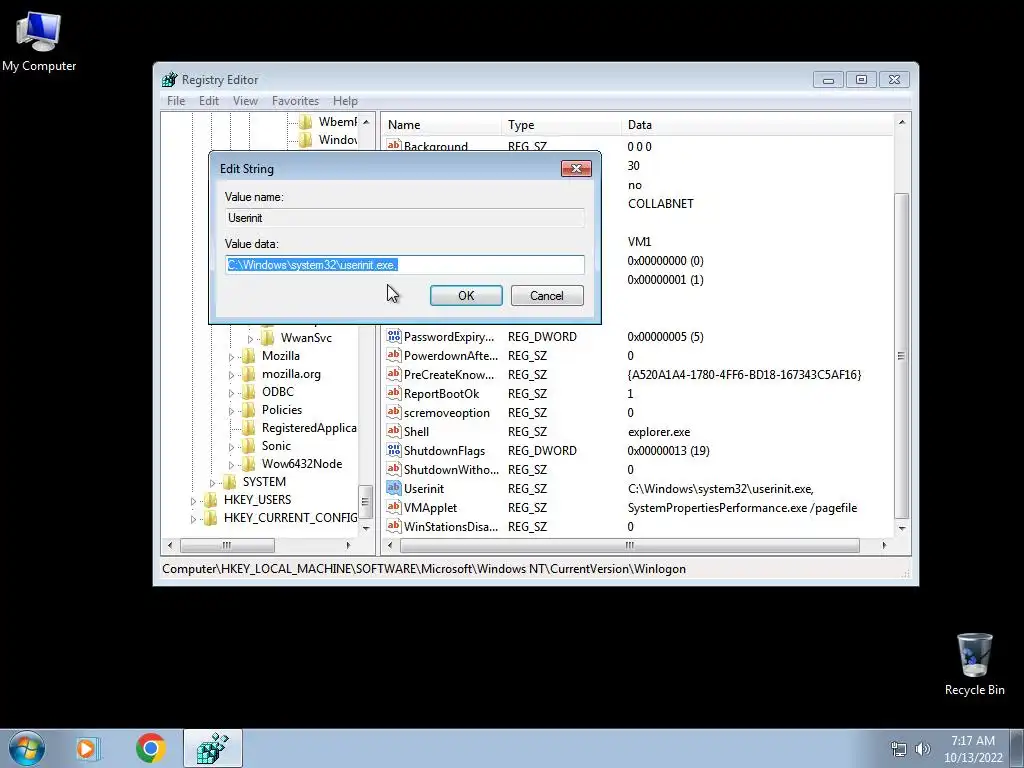Click the PreCreateKnow string value icon

(393, 374)
